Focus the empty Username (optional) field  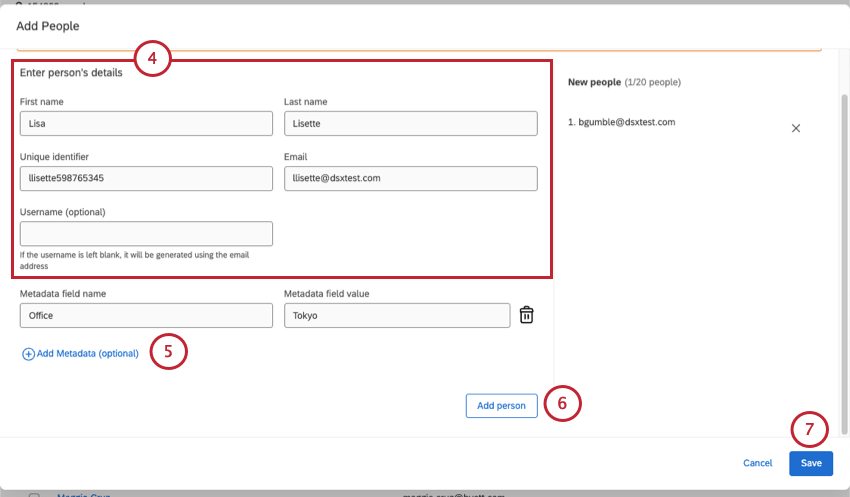[x=146, y=234]
